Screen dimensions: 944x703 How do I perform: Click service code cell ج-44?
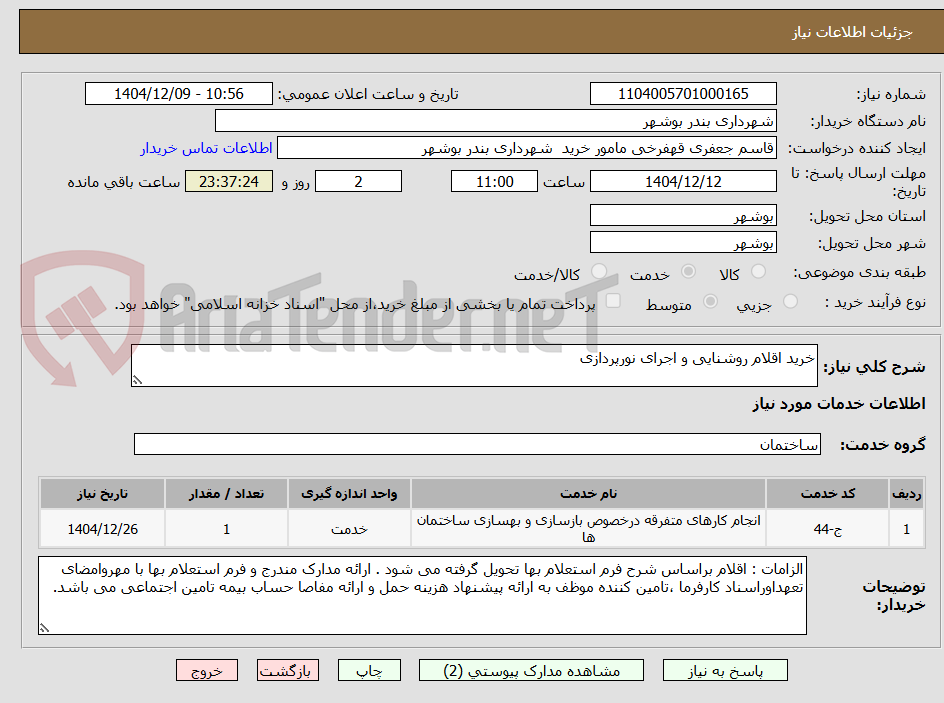827,529
